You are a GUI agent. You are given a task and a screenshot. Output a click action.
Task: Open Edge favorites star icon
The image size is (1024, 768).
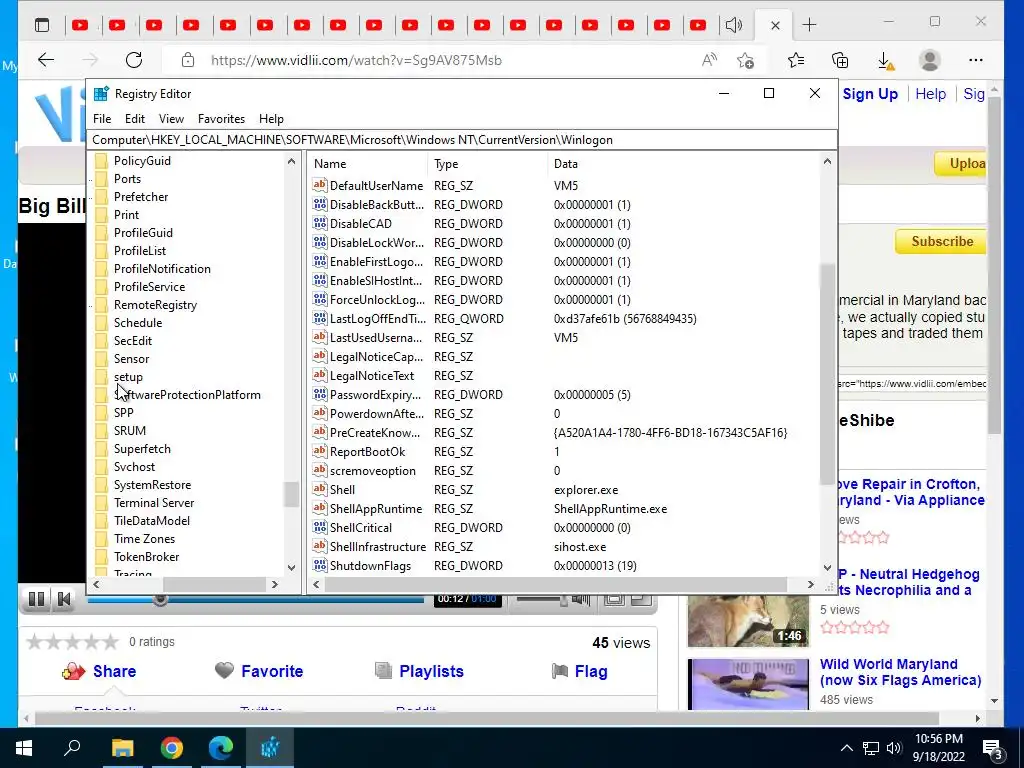tap(795, 61)
